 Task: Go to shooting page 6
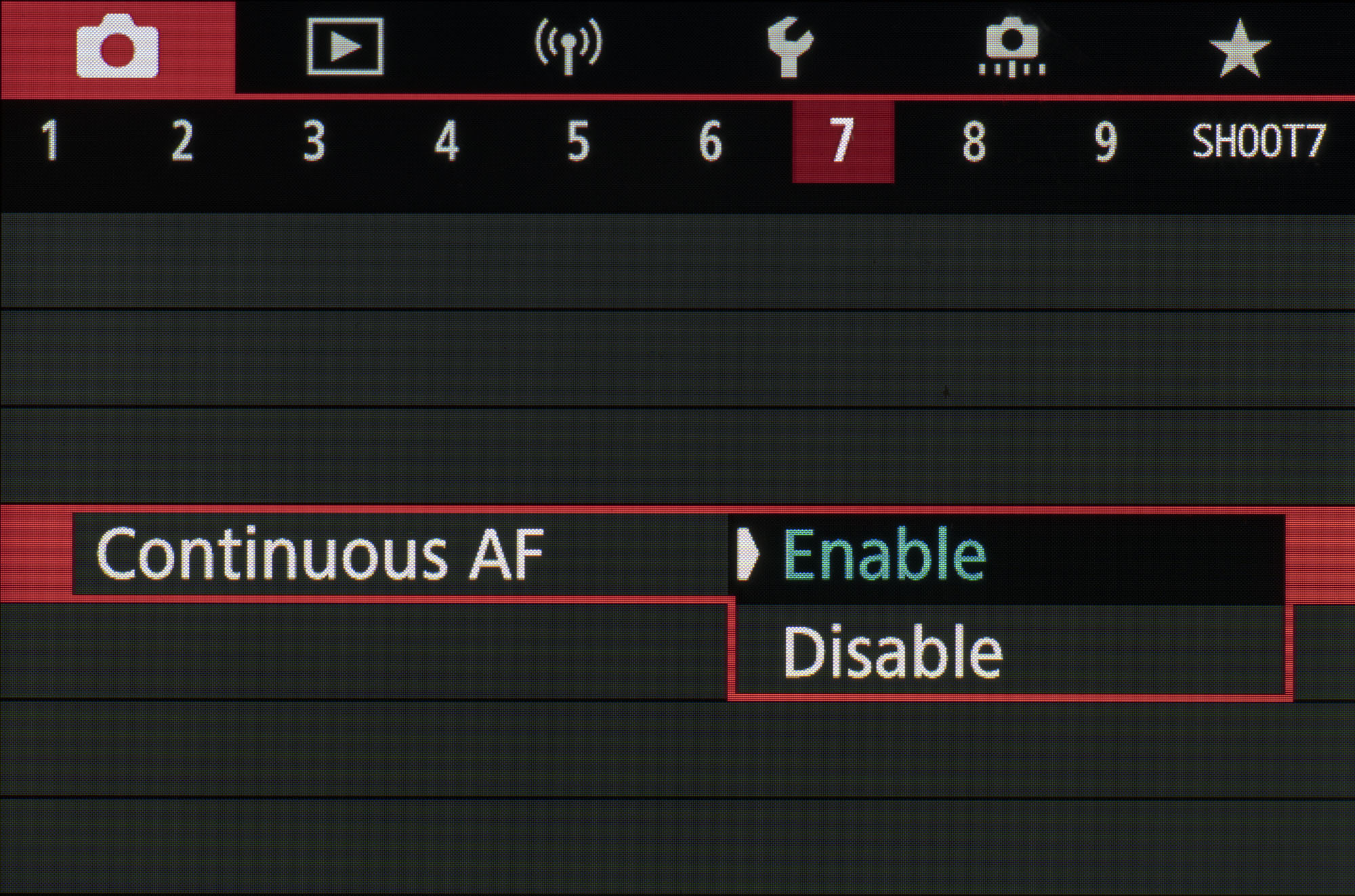[x=710, y=141]
